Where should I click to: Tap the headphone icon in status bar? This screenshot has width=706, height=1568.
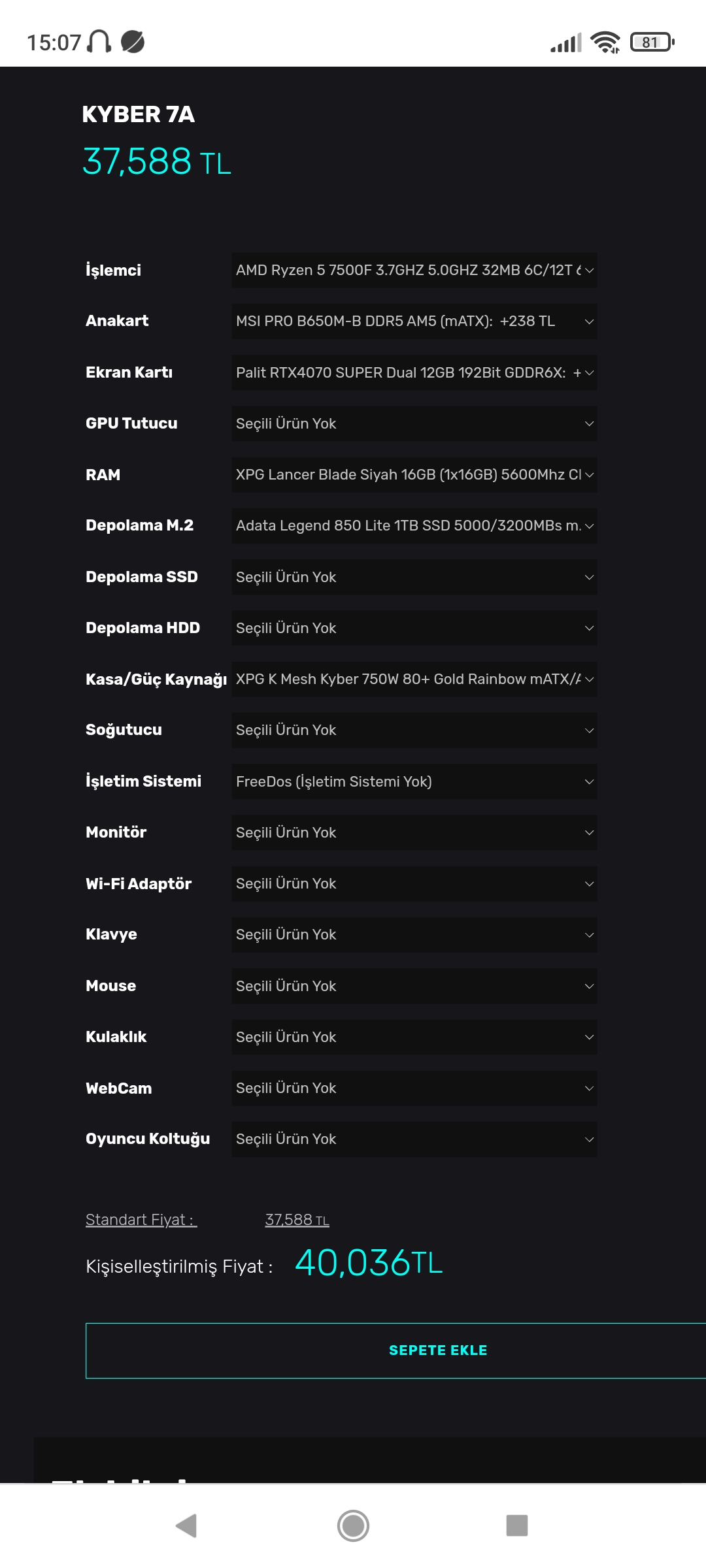[99, 42]
